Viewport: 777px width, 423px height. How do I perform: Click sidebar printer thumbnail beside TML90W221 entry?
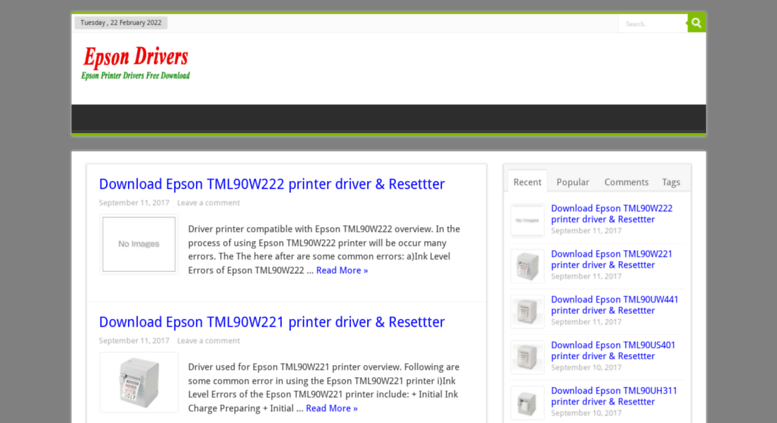pyautogui.click(x=527, y=266)
